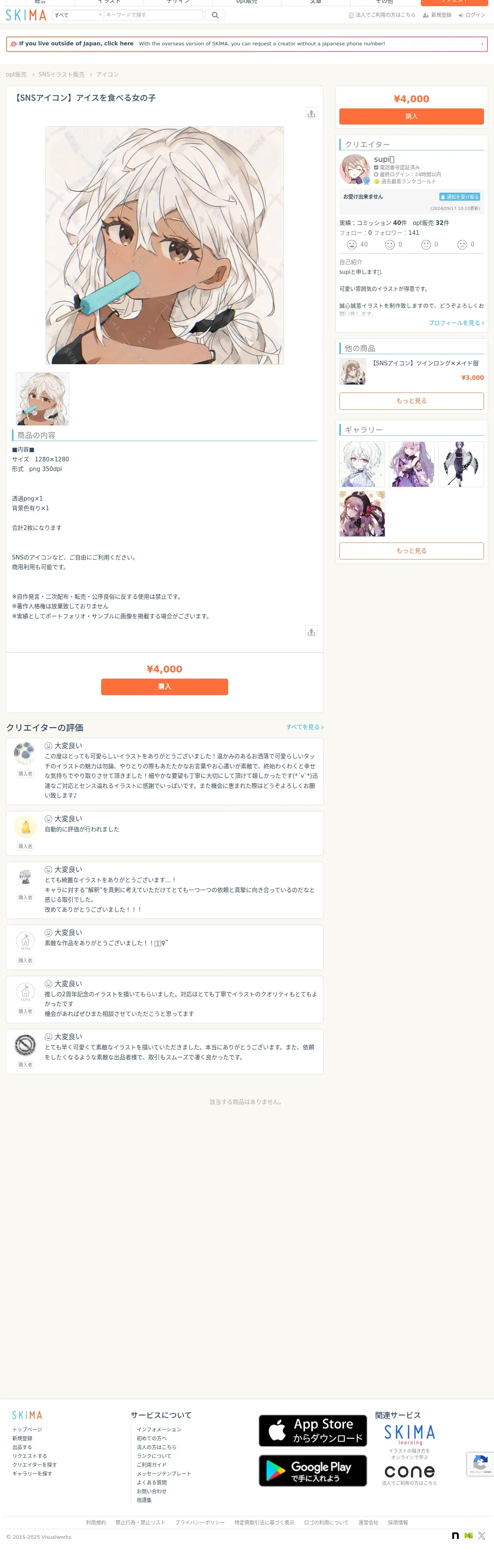Click Google Play download badge
The height and width of the screenshot is (1568, 494).
(313, 1471)
